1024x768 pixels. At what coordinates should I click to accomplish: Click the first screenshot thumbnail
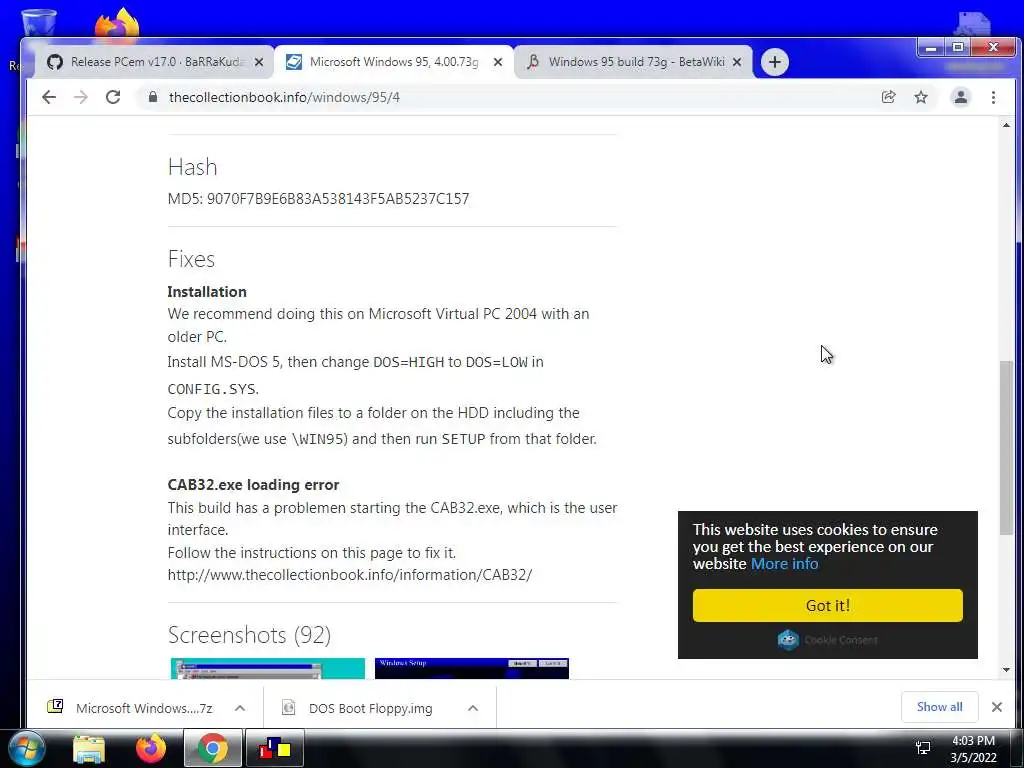tap(268, 668)
